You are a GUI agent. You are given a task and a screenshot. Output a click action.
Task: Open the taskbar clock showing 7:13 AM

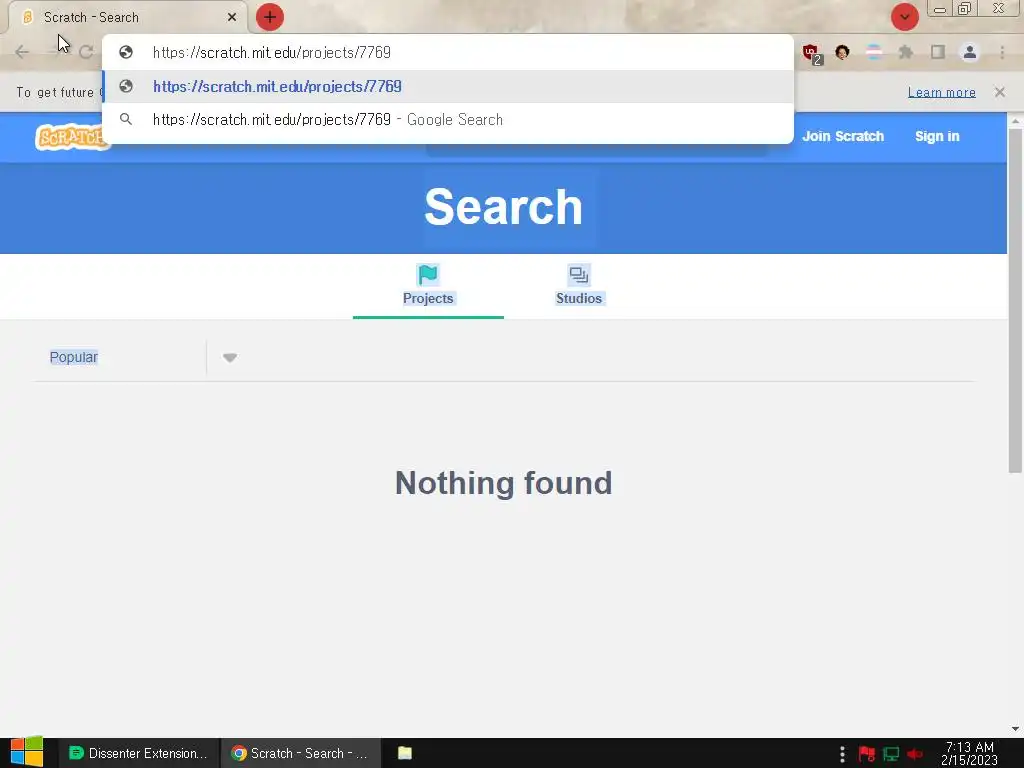tap(970, 754)
